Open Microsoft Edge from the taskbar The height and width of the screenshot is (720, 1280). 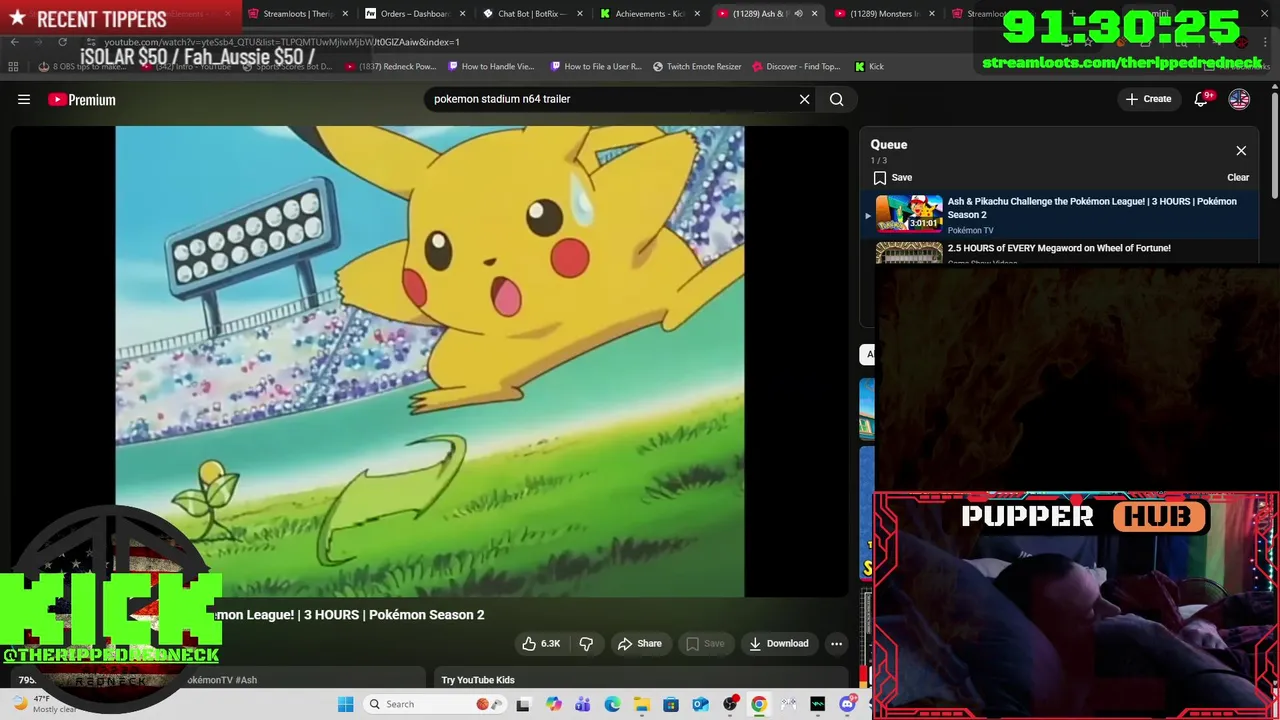(x=612, y=704)
